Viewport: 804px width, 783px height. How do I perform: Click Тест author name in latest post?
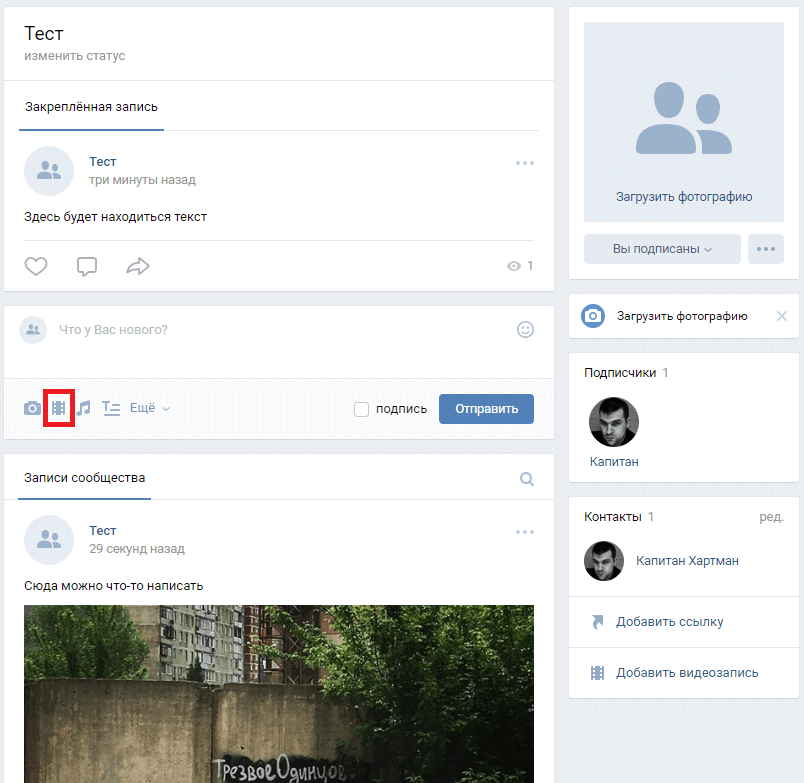103,531
